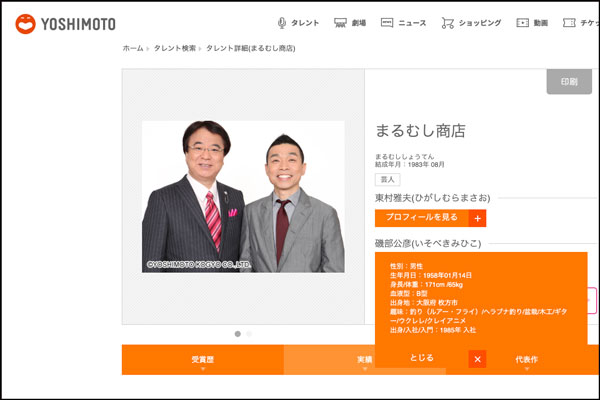Click the ticket icon in navigation
The height and width of the screenshot is (400, 600).
[x=569, y=23]
